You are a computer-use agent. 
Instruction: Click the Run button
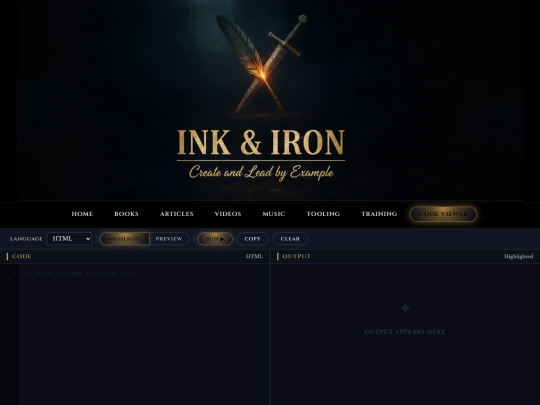pyautogui.click(x=215, y=239)
